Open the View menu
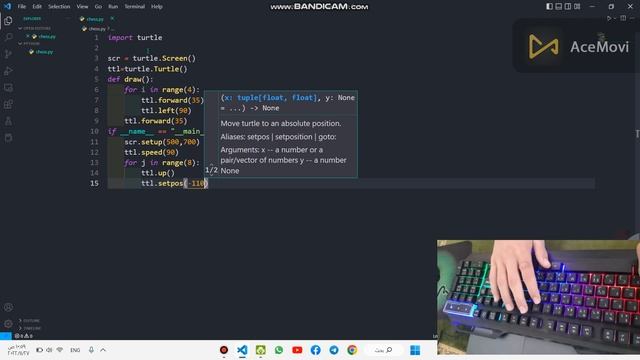The height and width of the screenshot is (360, 640). pos(82,7)
